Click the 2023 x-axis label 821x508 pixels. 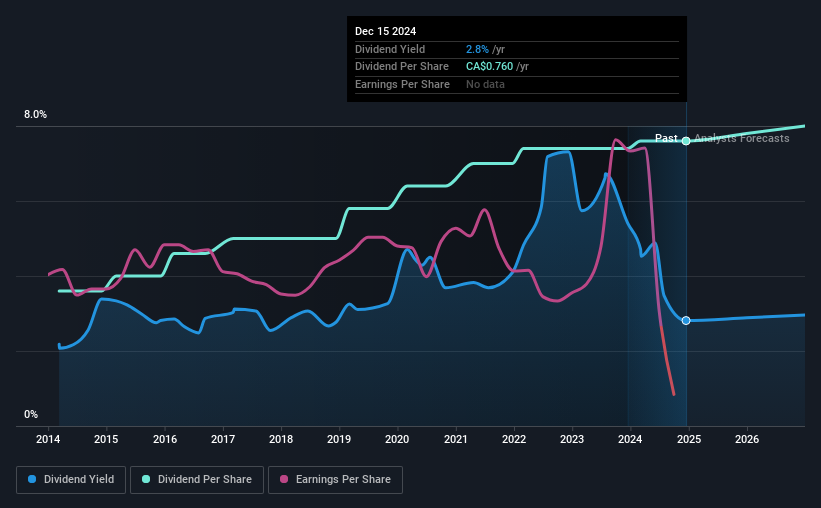572,439
